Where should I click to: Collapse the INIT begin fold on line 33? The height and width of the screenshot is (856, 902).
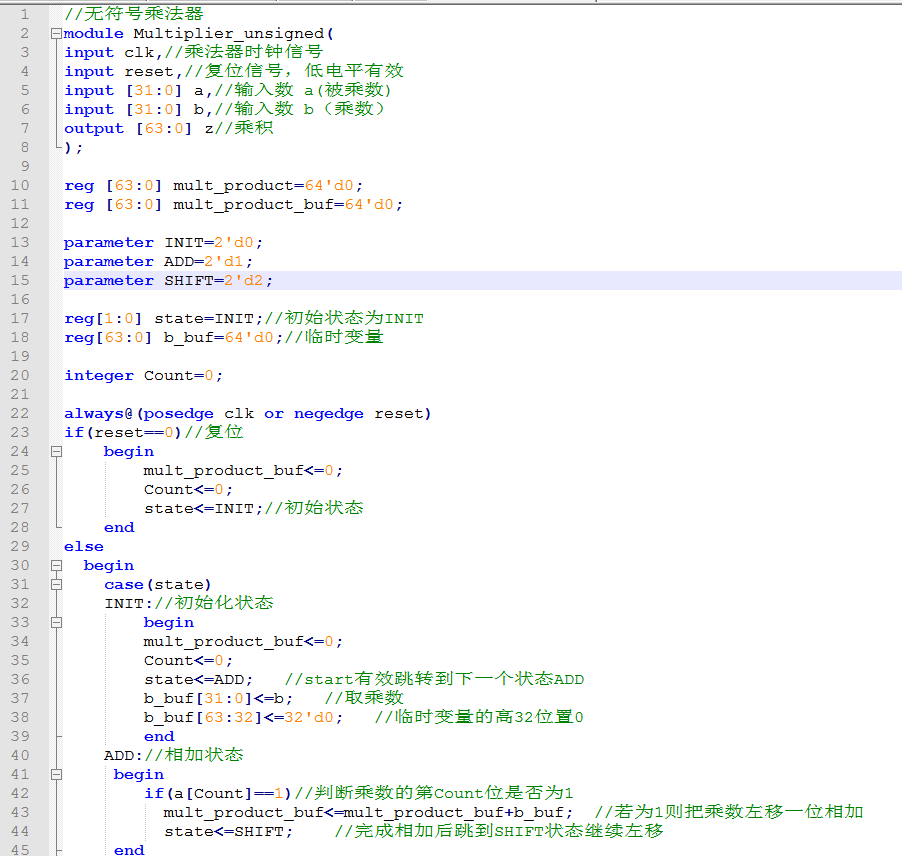pyautogui.click(x=56, y=622)
